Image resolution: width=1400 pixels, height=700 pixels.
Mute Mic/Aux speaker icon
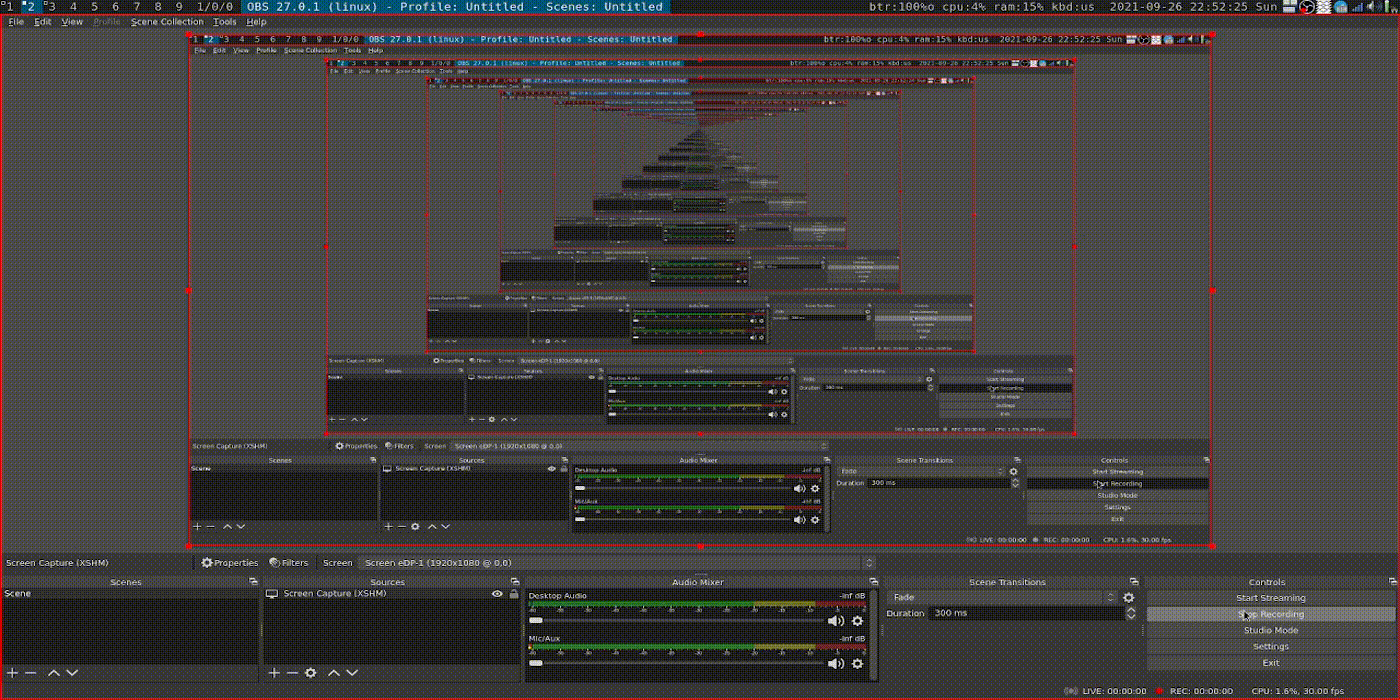tap(836, 663)
